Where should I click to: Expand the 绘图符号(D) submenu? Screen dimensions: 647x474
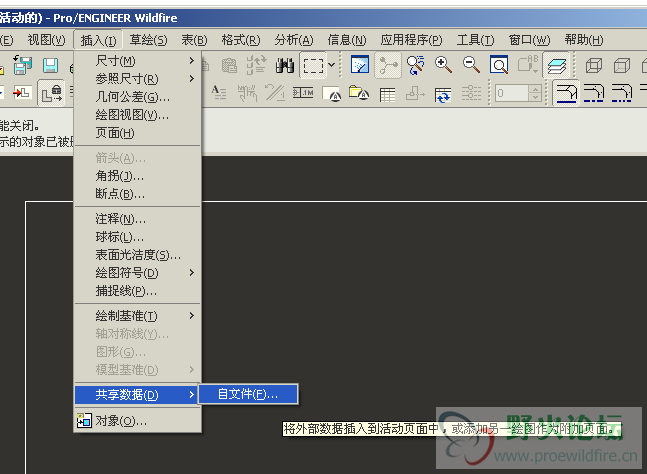coord(138,273)
